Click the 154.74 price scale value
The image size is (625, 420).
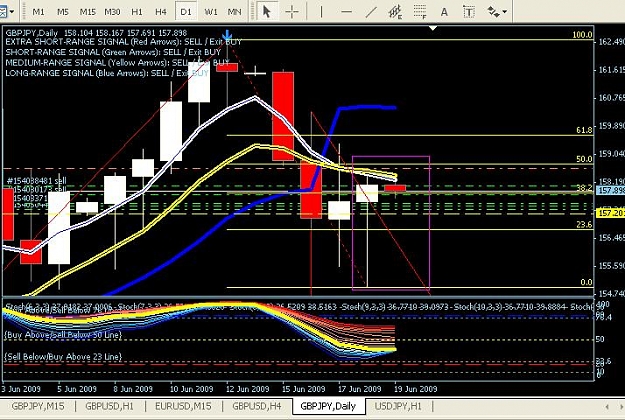(x=611, y=294)
